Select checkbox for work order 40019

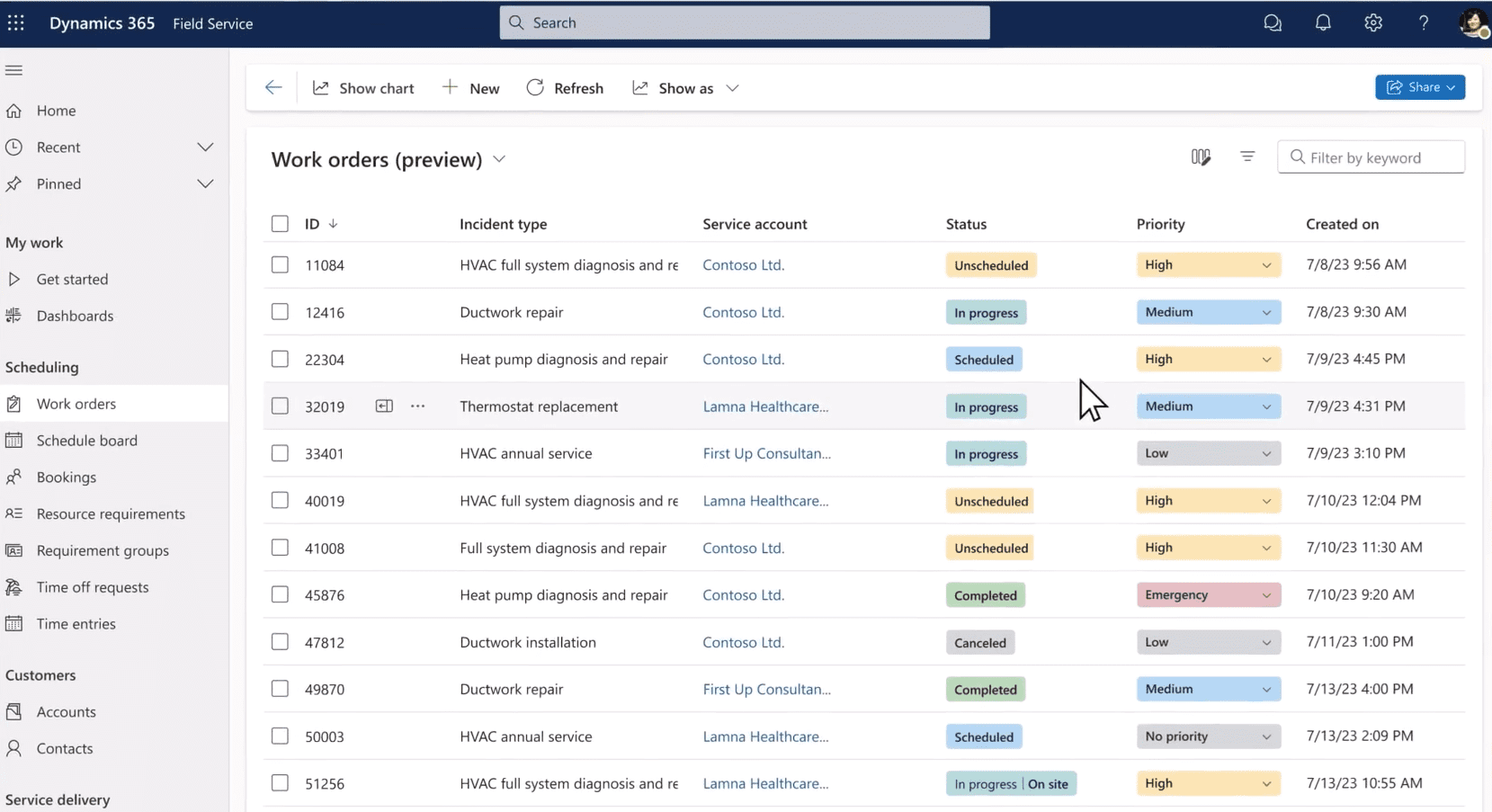(x=281, y=501)
